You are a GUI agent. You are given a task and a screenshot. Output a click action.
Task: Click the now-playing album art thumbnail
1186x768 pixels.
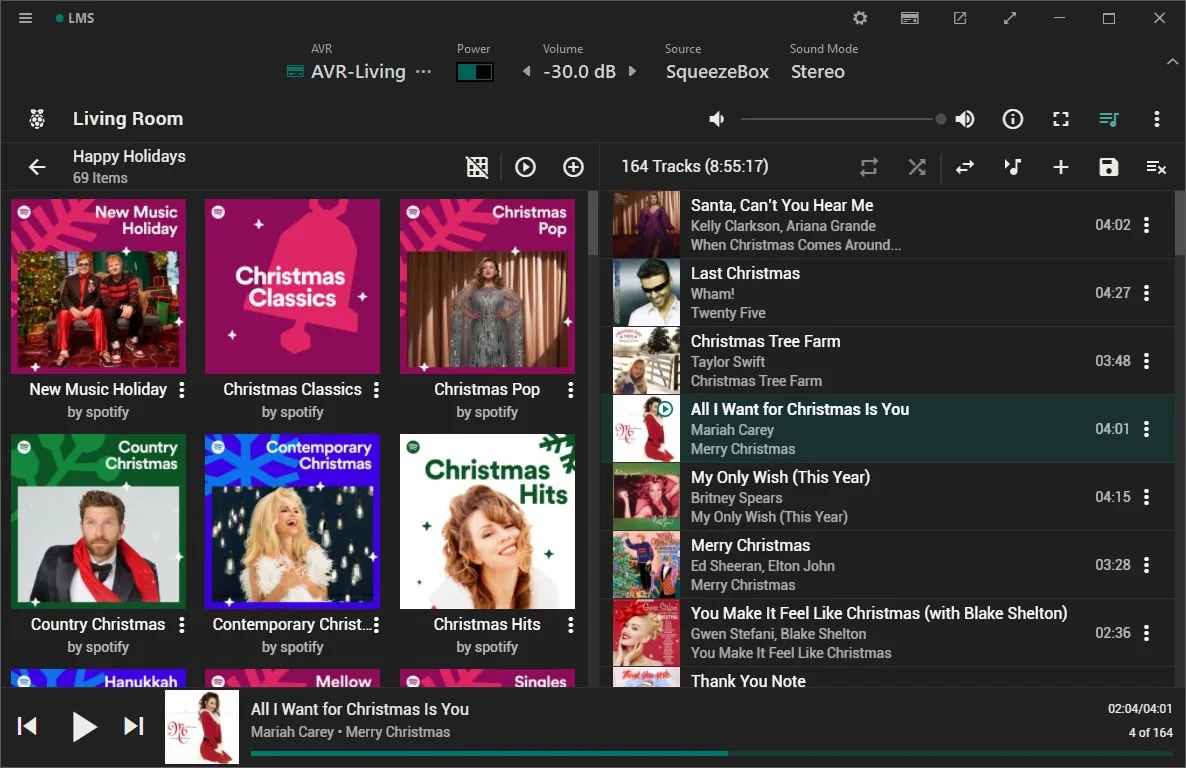(x=202, y=726)
